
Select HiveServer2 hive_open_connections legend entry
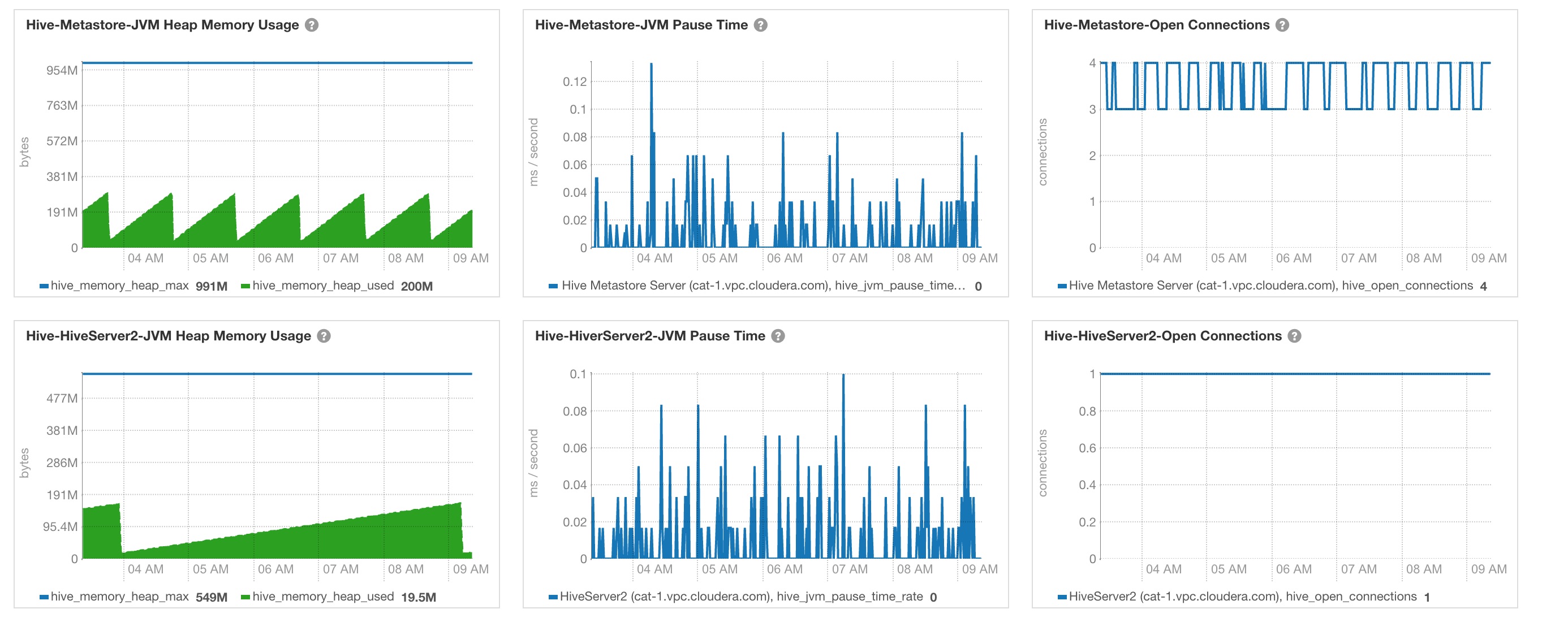point(1242,597)
